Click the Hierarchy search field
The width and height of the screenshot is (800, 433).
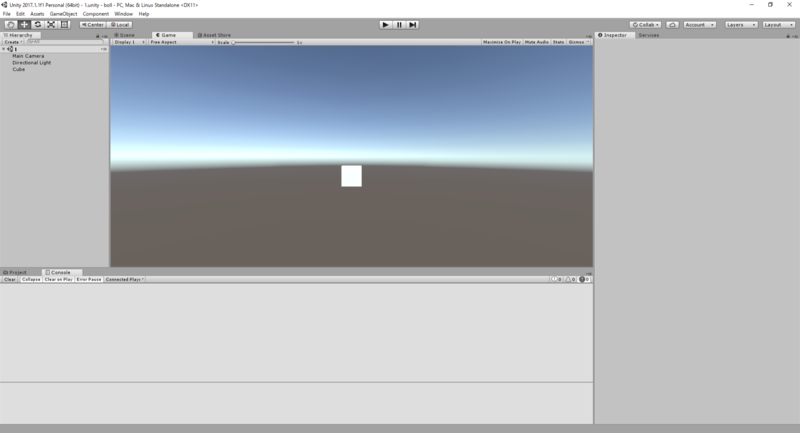[64, 42]
